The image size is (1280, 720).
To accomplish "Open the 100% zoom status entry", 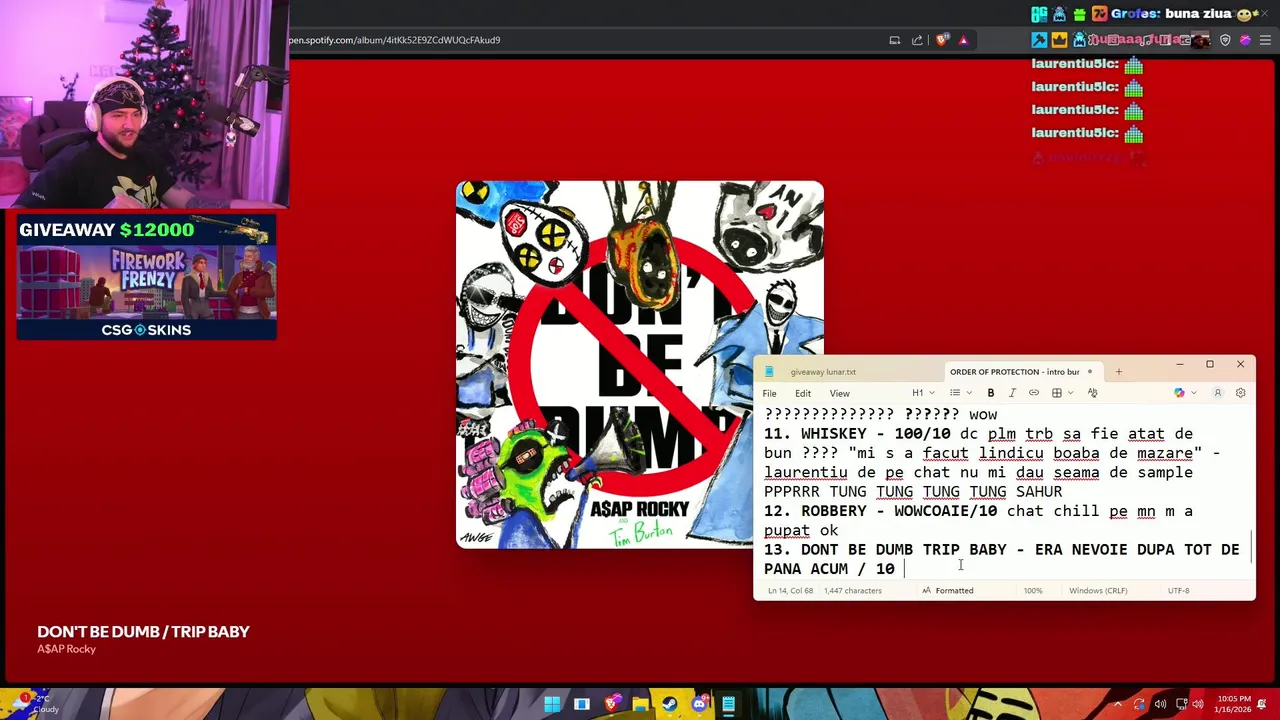I will click(x=1033, y=591).
